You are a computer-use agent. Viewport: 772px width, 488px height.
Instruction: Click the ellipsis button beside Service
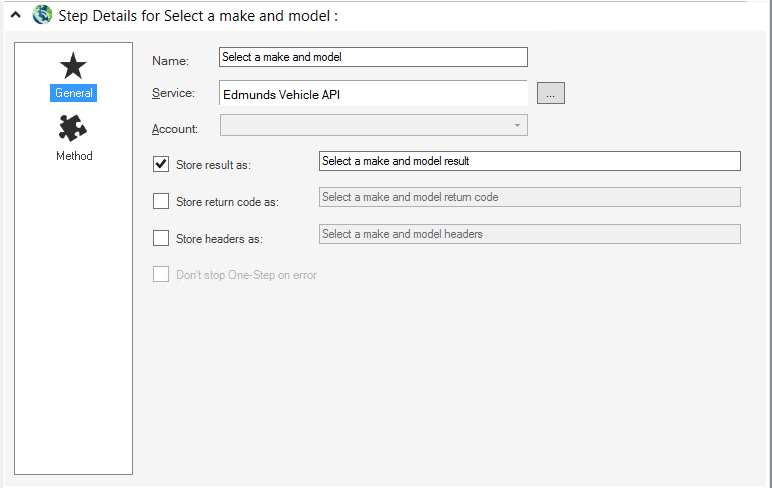click(x=550, y=93)
